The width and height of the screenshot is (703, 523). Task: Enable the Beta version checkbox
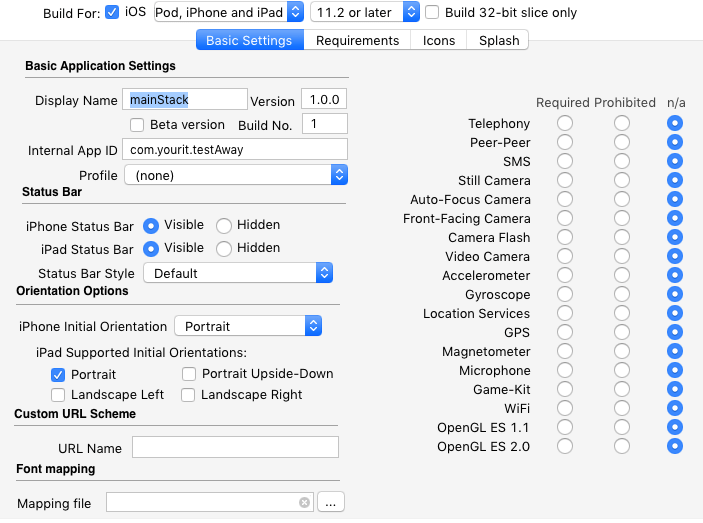[139, 125]
